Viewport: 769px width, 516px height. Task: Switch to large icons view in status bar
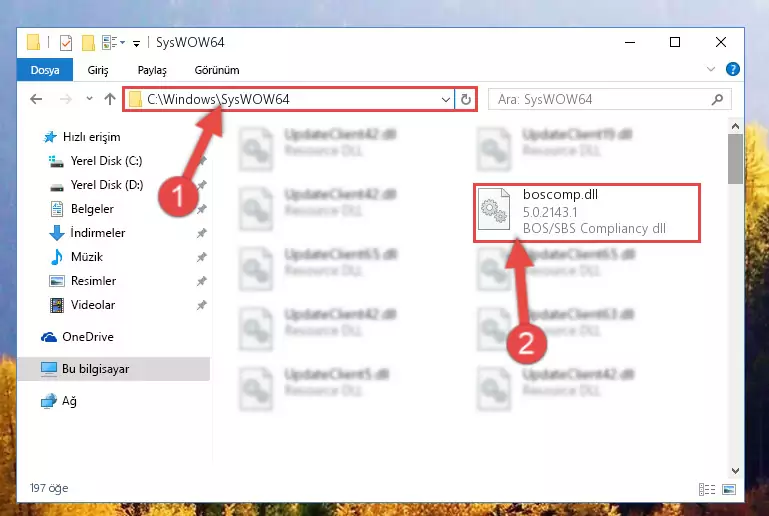[729, 489]
